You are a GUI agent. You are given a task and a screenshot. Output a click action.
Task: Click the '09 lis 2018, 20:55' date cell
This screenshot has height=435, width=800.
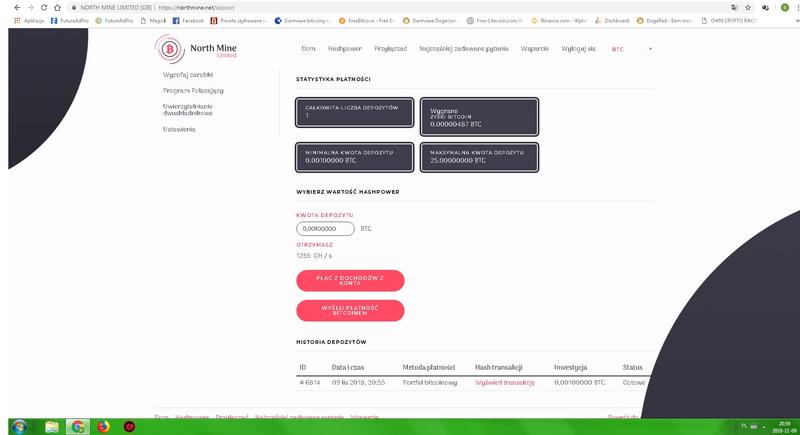pyautogui.click(x=358, y=382)
